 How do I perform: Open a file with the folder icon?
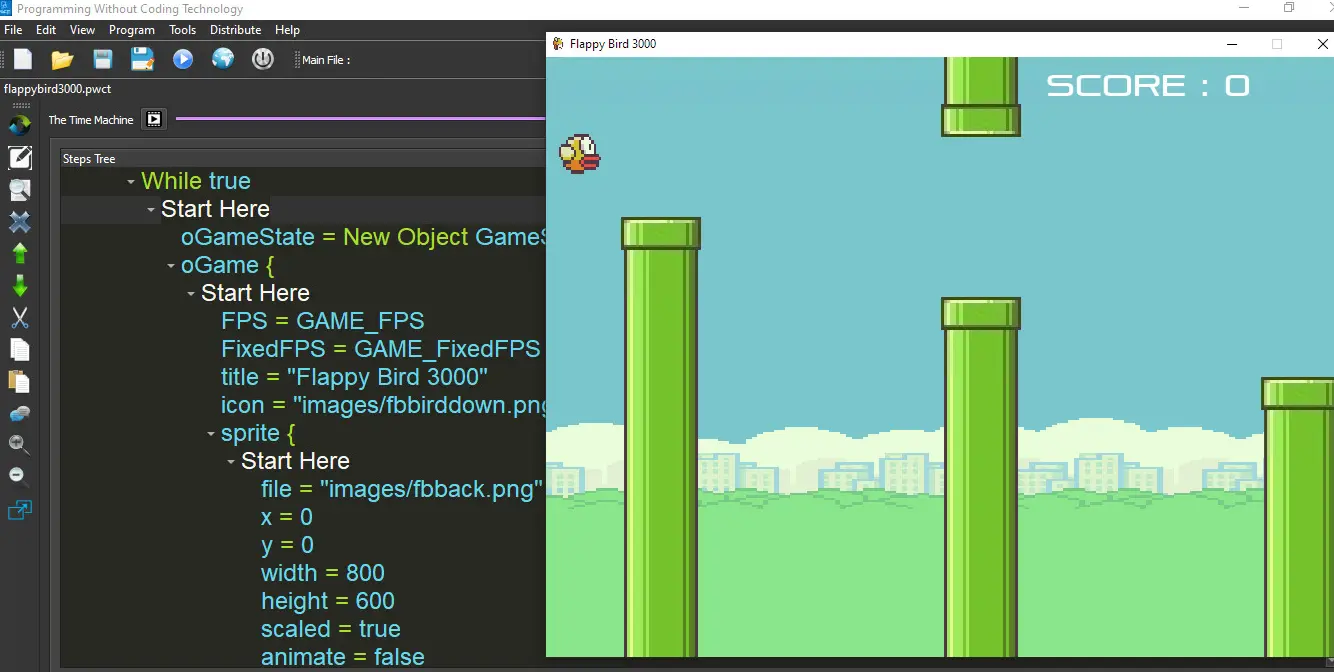pos(62,59)
